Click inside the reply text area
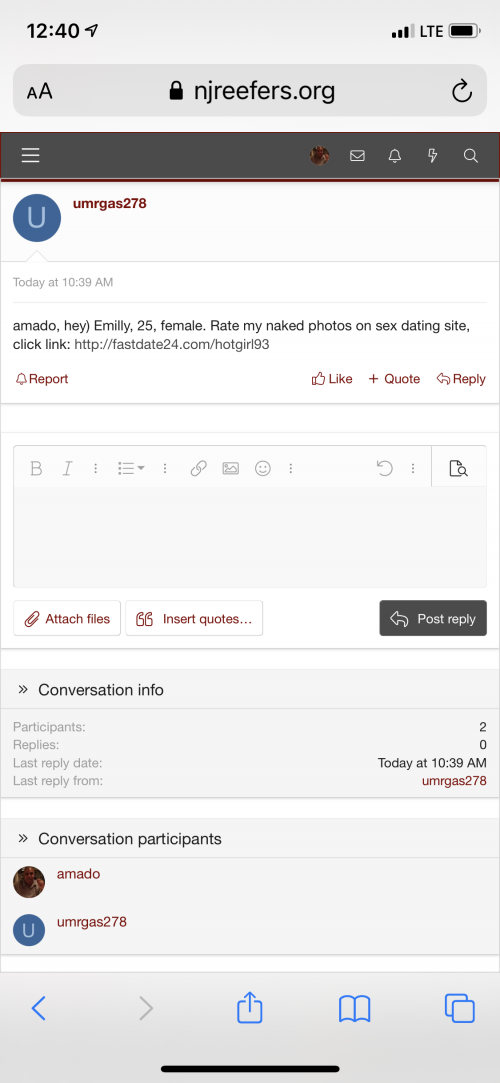 click(250, 537)
